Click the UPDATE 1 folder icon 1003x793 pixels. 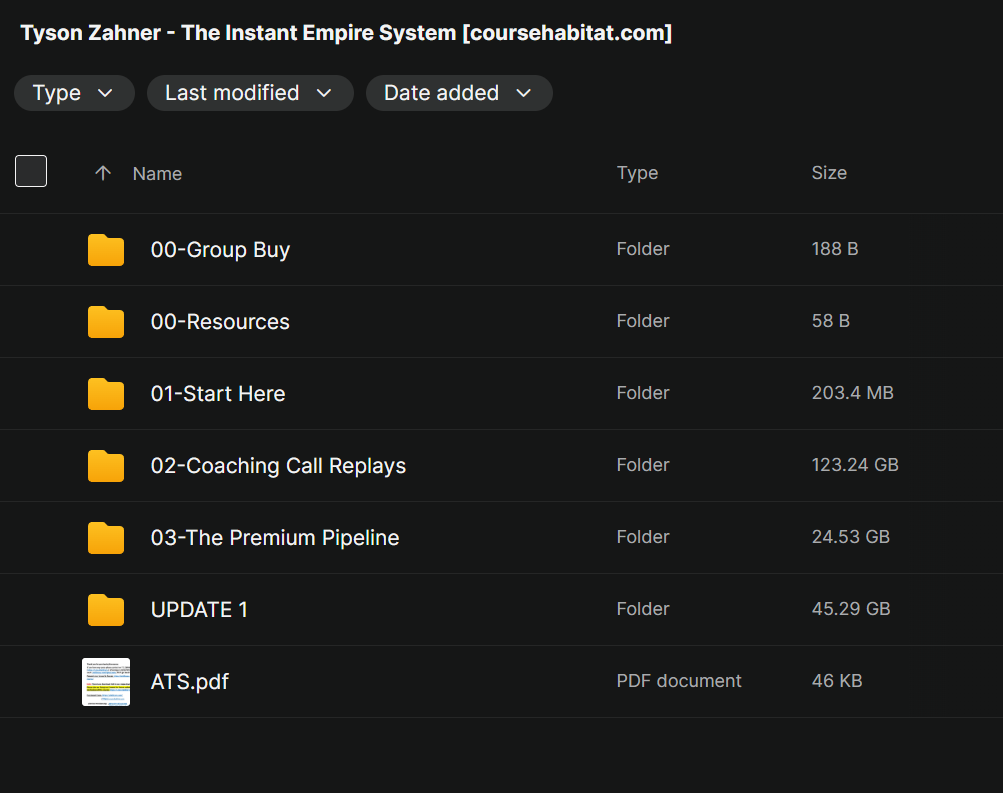106,610
